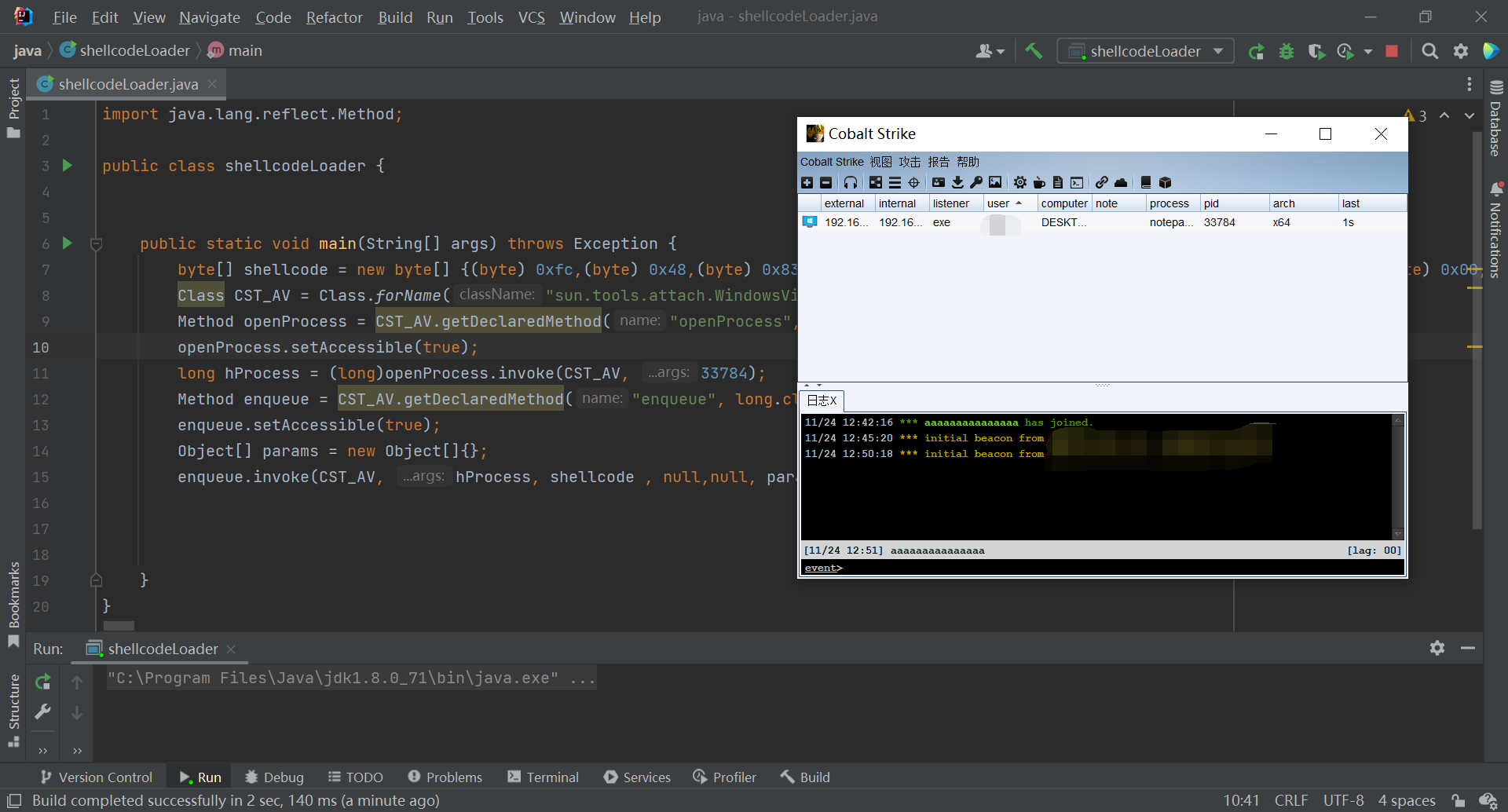Viewport: 1508px width, 812px height.
Task: Toggle the Database tool window
Action: click(x=1495, y=118)
